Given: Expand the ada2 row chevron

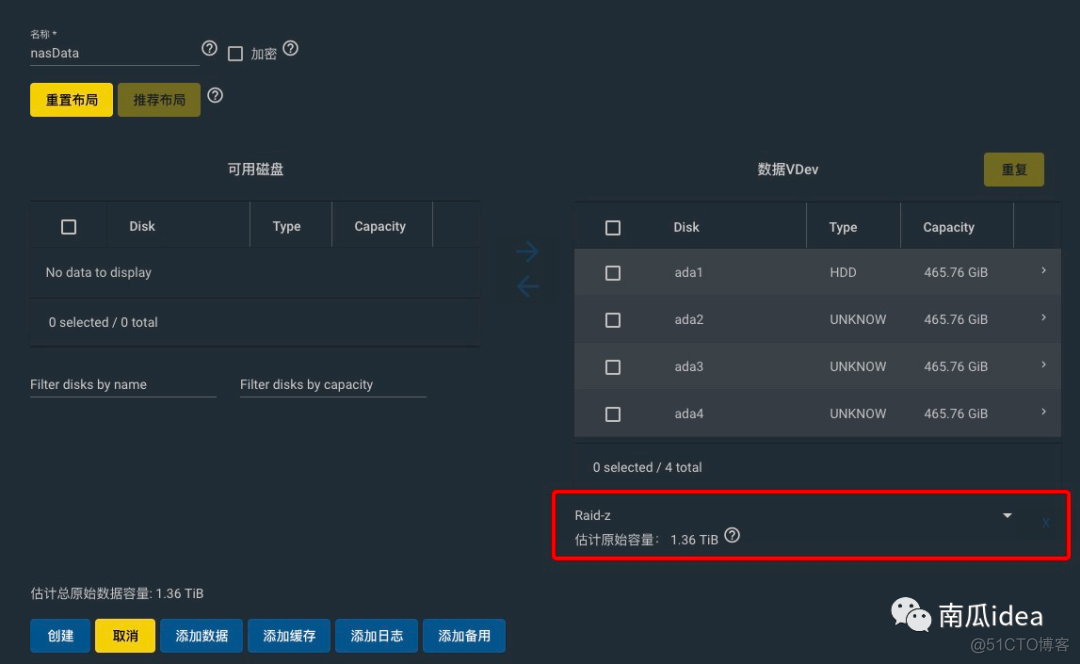Looking at the screenshot, I should [1043, 318].
